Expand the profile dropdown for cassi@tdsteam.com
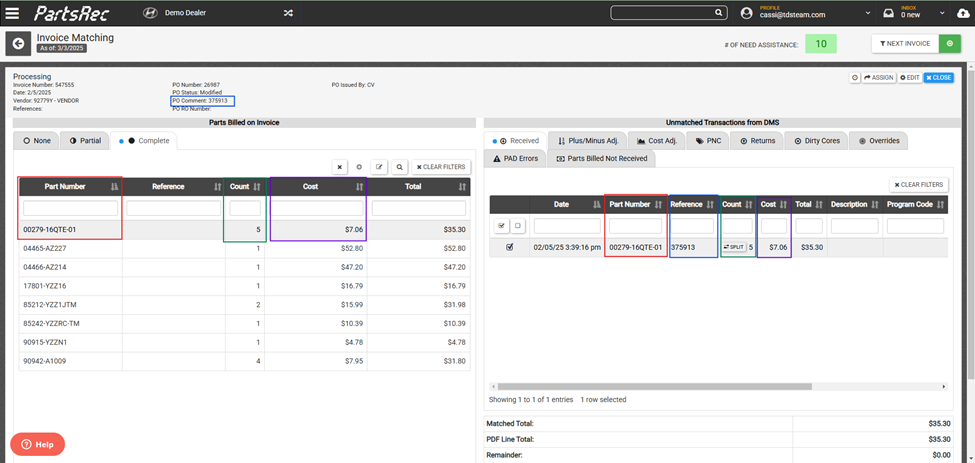The image size is (975, 463). coord(867,13)
